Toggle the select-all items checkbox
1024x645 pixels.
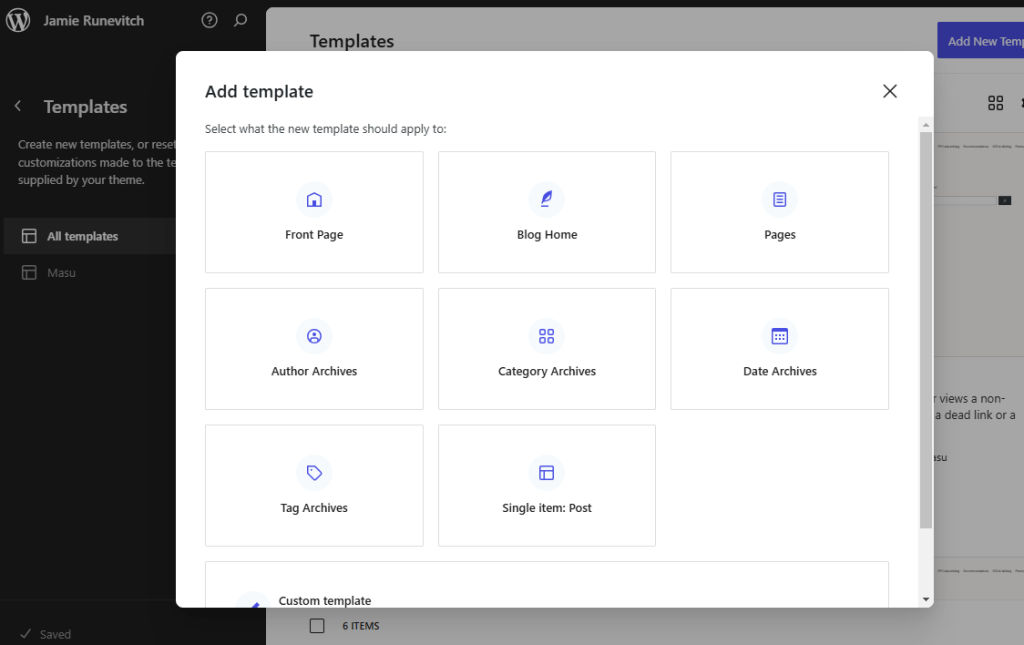pos(317,626)
